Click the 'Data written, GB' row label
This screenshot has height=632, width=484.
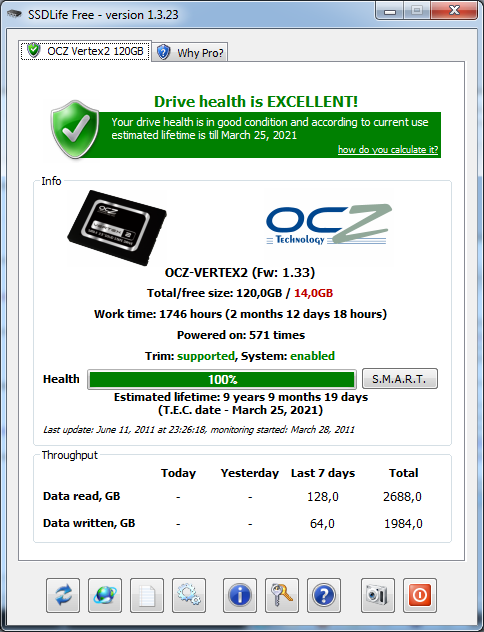[x=89, y=523]
